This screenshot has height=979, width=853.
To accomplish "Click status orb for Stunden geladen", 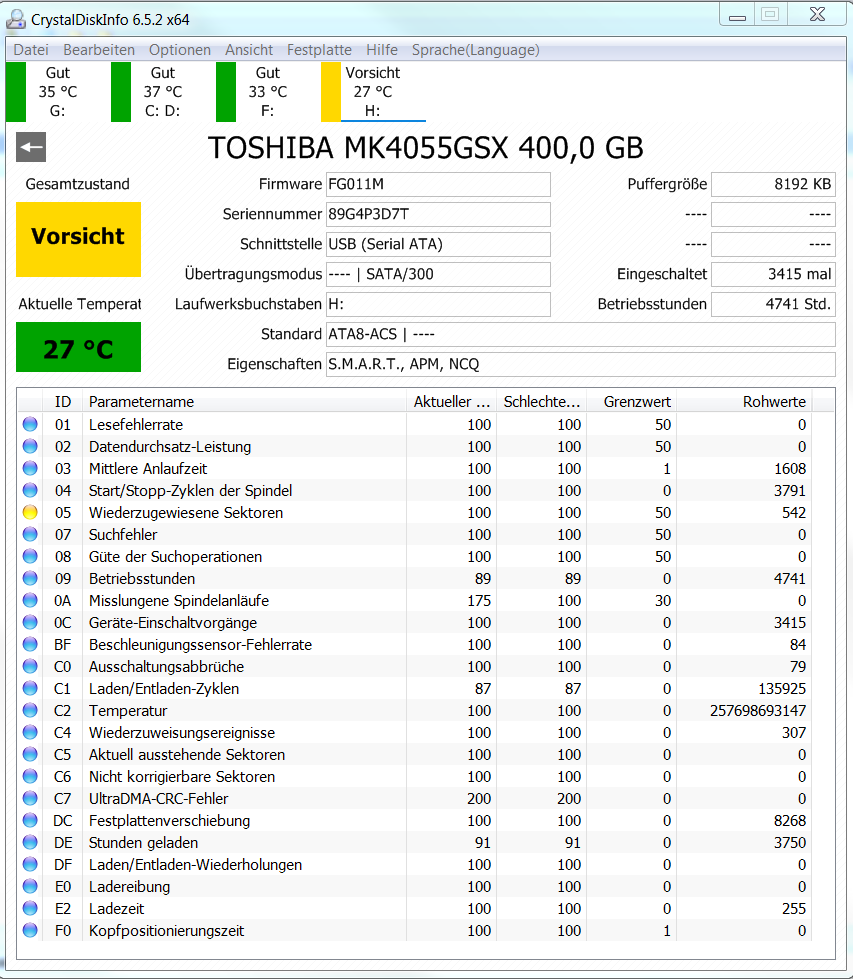I will click(30, 843).
